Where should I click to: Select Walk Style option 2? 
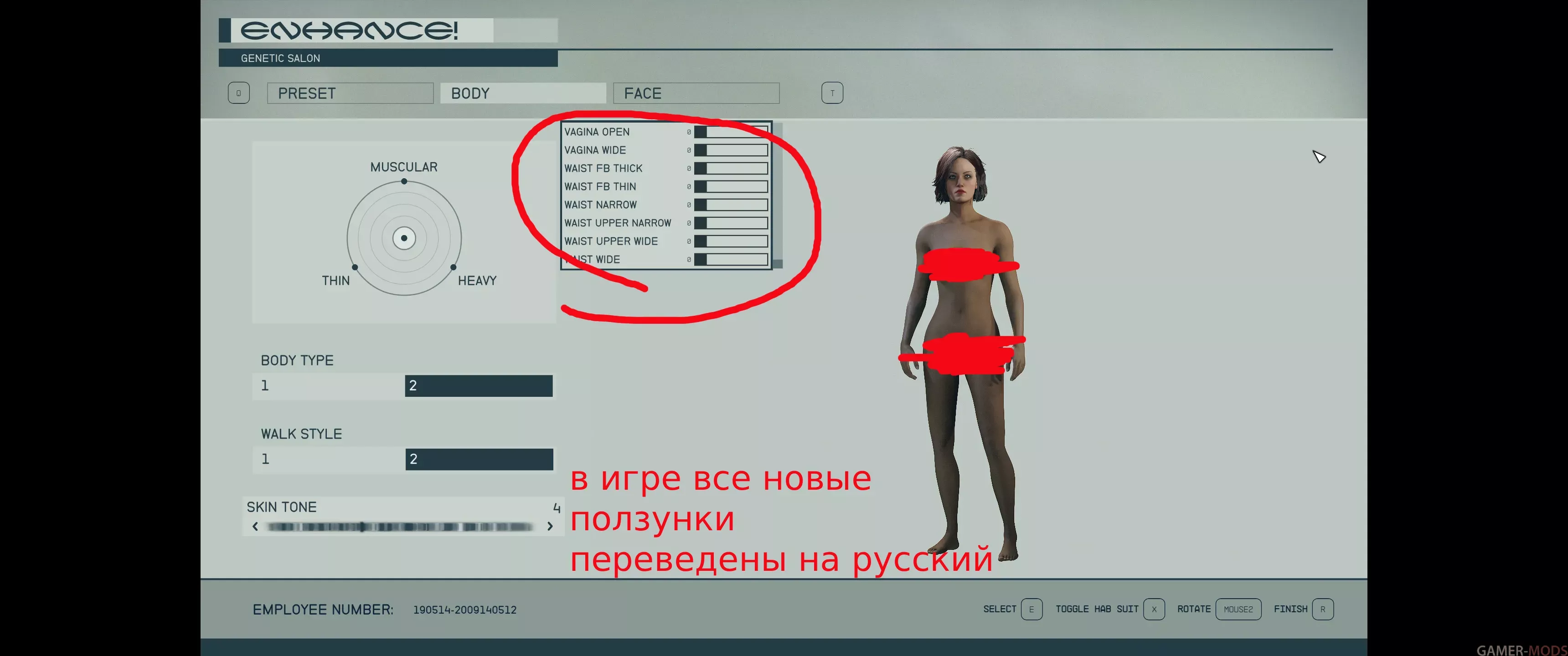tap(479, 460)
